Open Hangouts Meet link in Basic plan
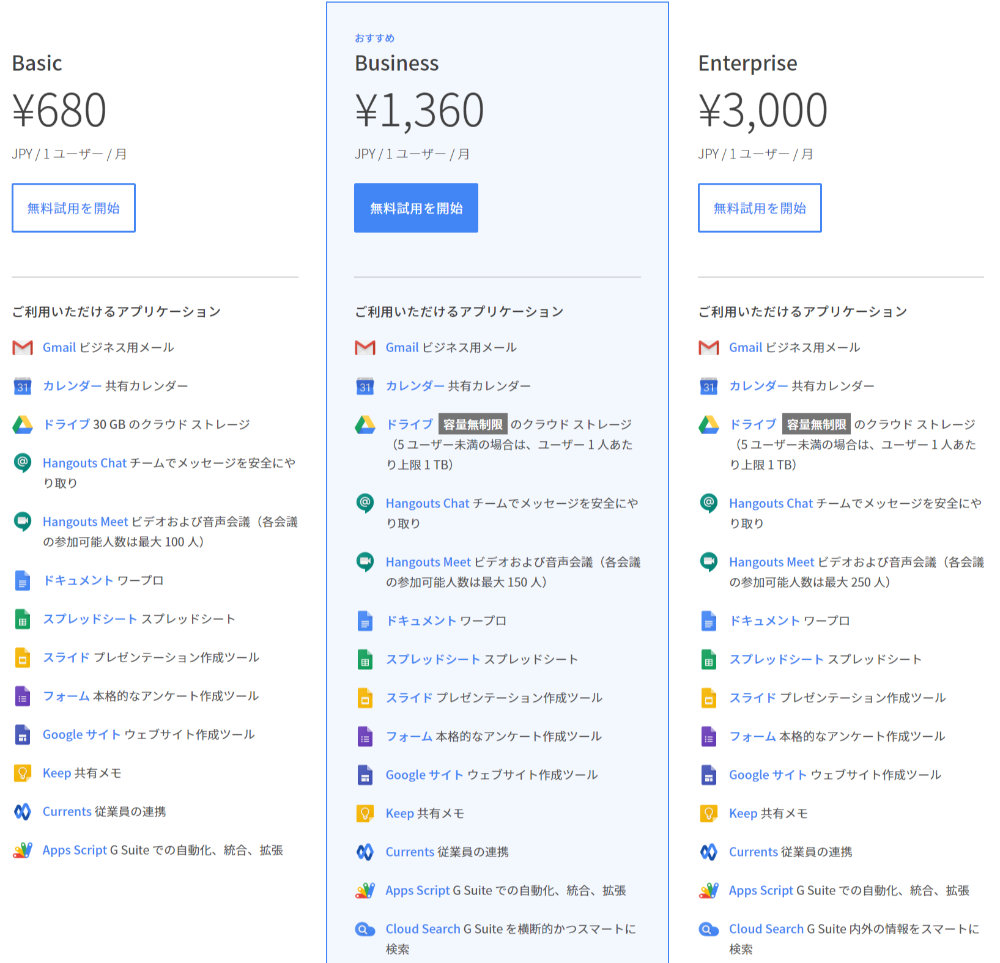 click(x=85, y=522)
